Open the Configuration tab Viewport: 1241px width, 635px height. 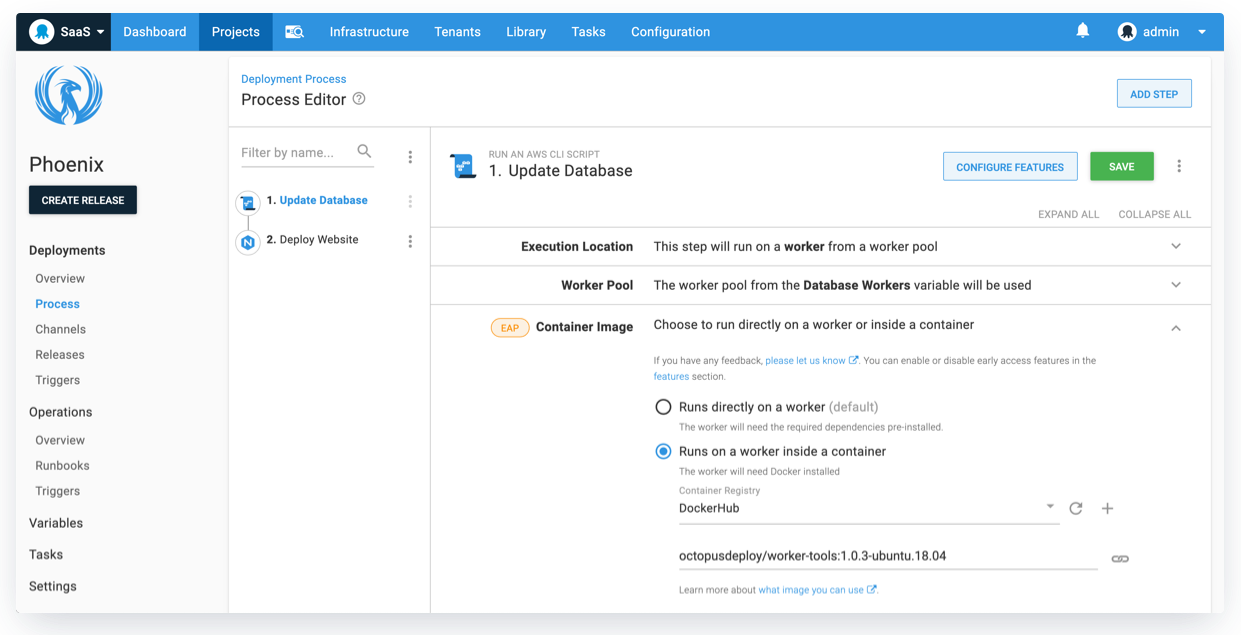(670, 32)
